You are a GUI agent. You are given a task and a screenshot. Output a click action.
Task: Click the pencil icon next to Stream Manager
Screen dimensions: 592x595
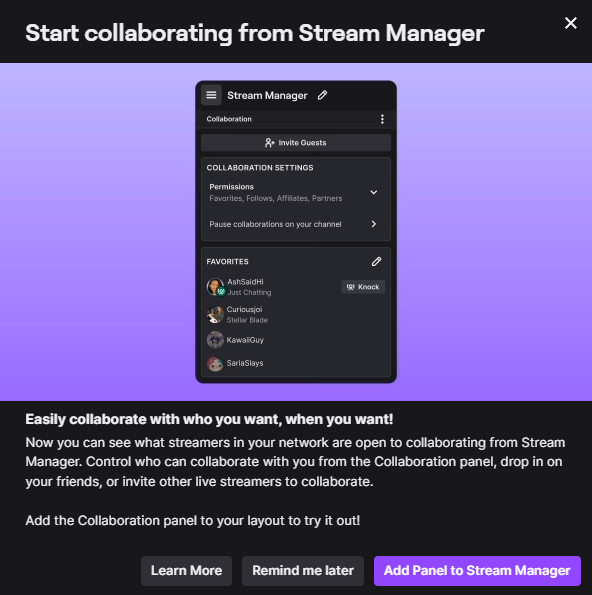tap(322, 95)
